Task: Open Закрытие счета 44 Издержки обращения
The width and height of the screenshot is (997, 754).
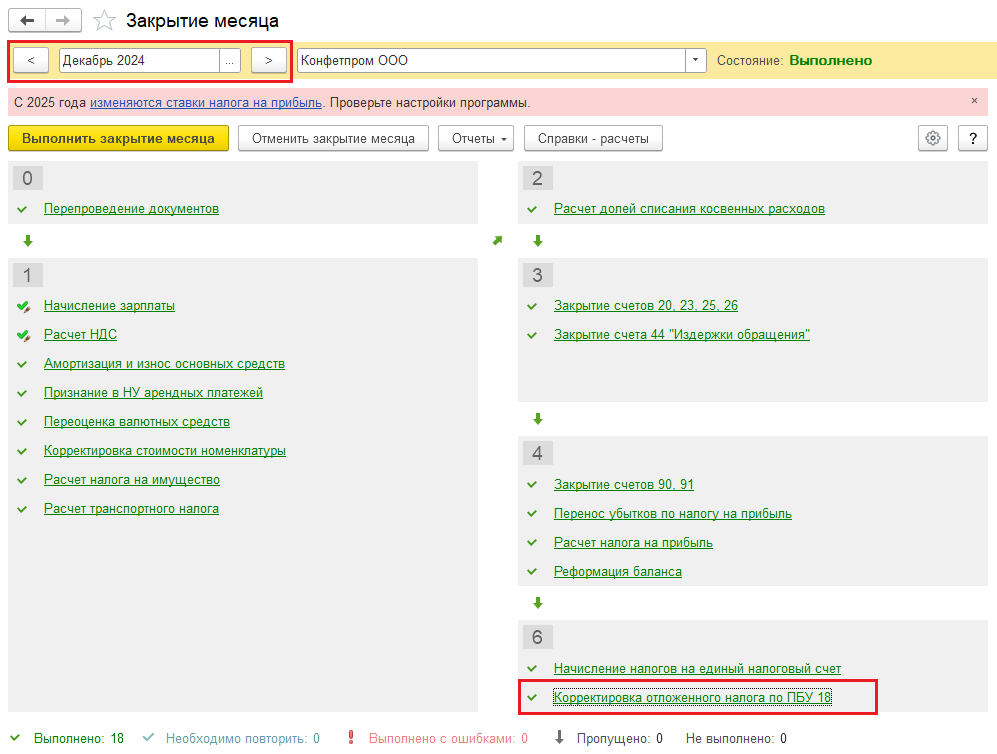Action: coord(682,334)
